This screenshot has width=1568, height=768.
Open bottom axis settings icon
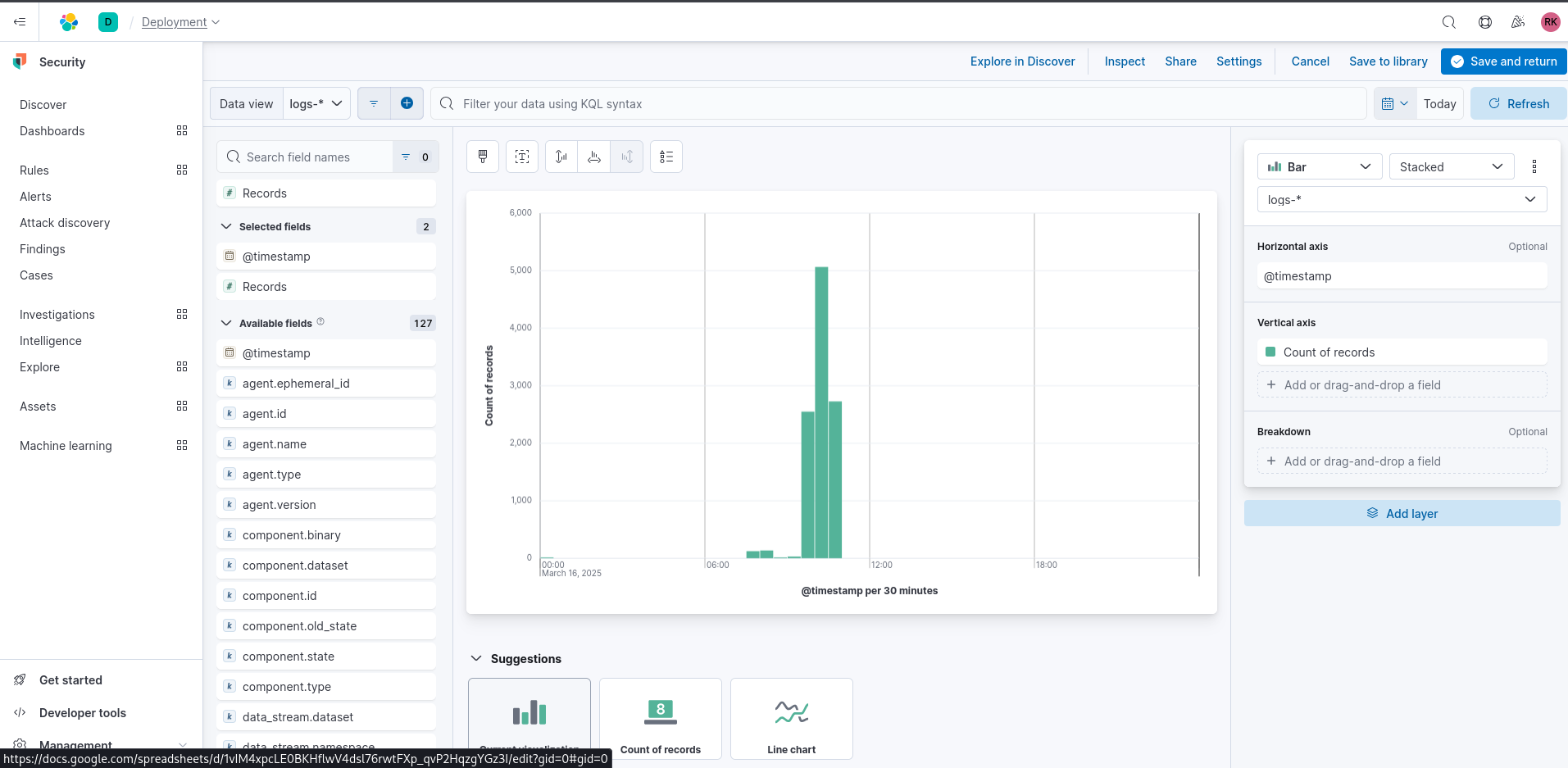[594, 157]
